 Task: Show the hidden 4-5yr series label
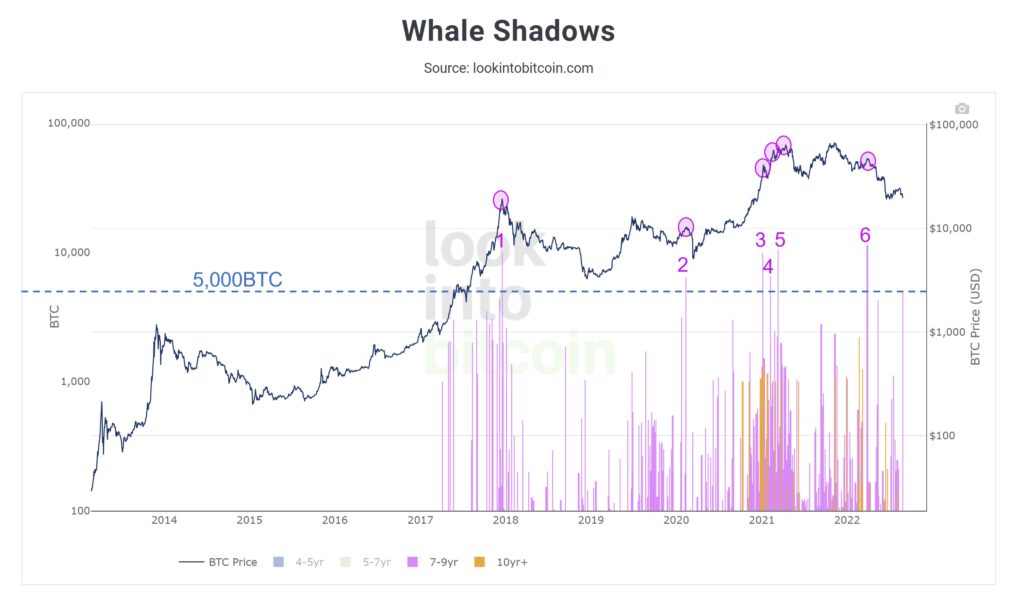308,562
